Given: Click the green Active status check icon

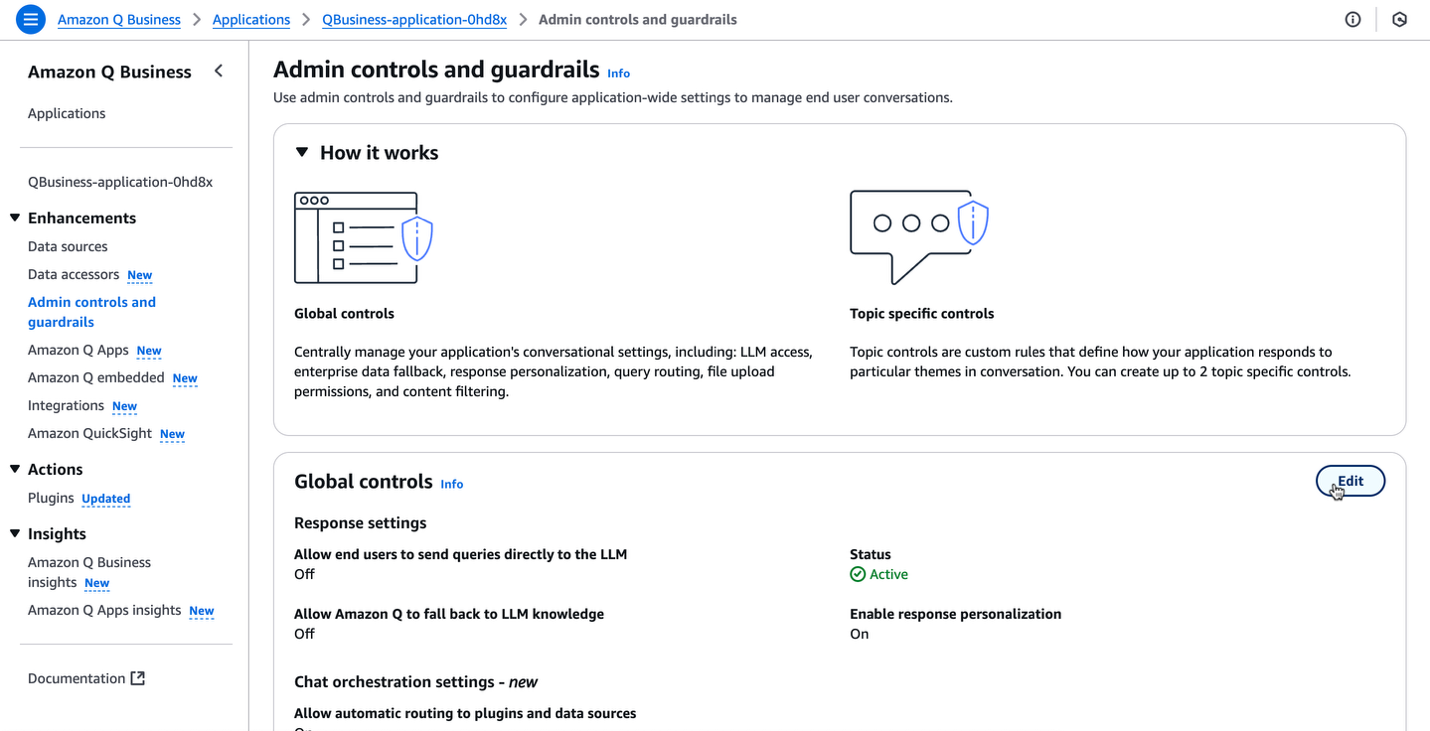Looking at the screenshot, I should pos(857,574).
